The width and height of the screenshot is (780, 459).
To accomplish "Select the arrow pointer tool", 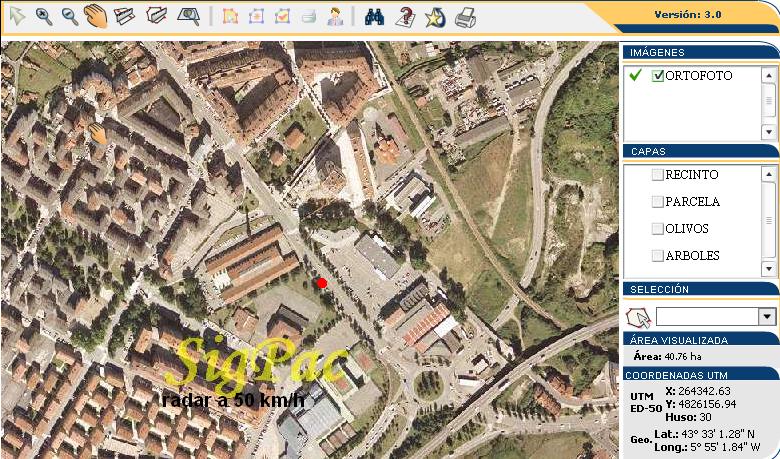I will click(17, 16).
